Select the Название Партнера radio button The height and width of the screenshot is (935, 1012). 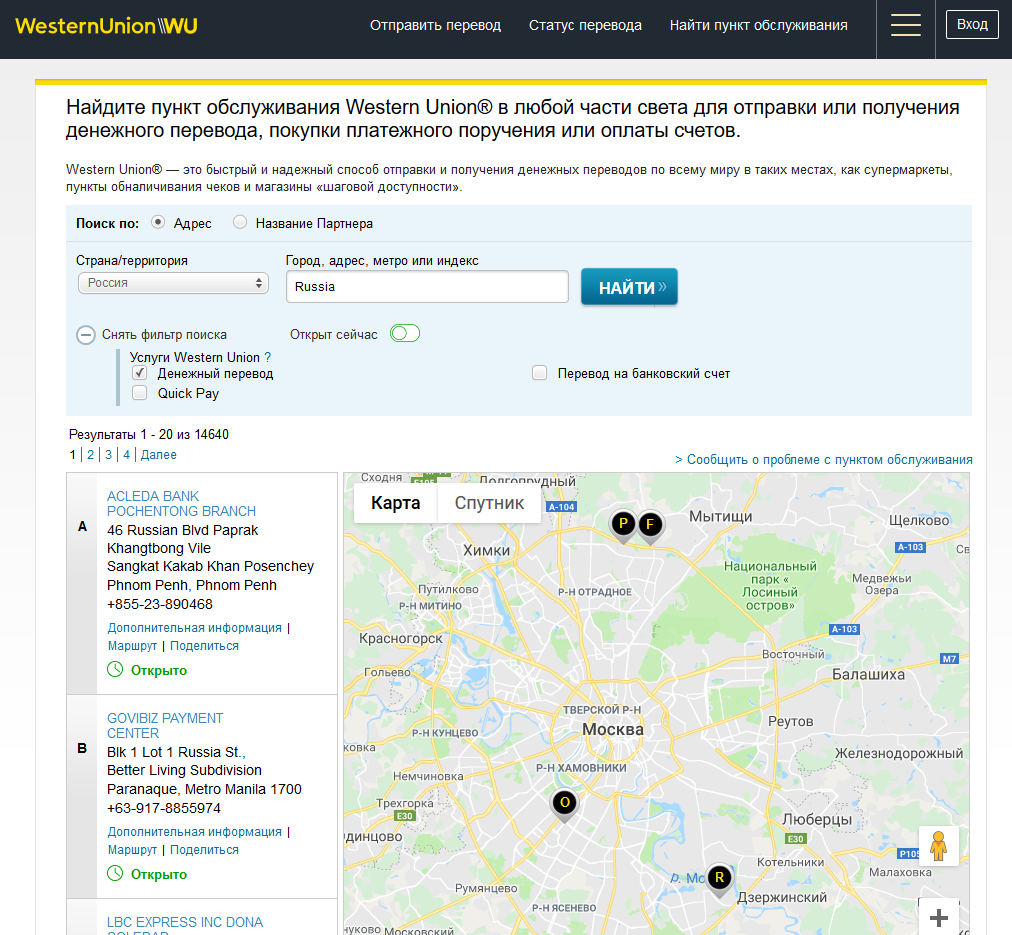coord(240,222)
